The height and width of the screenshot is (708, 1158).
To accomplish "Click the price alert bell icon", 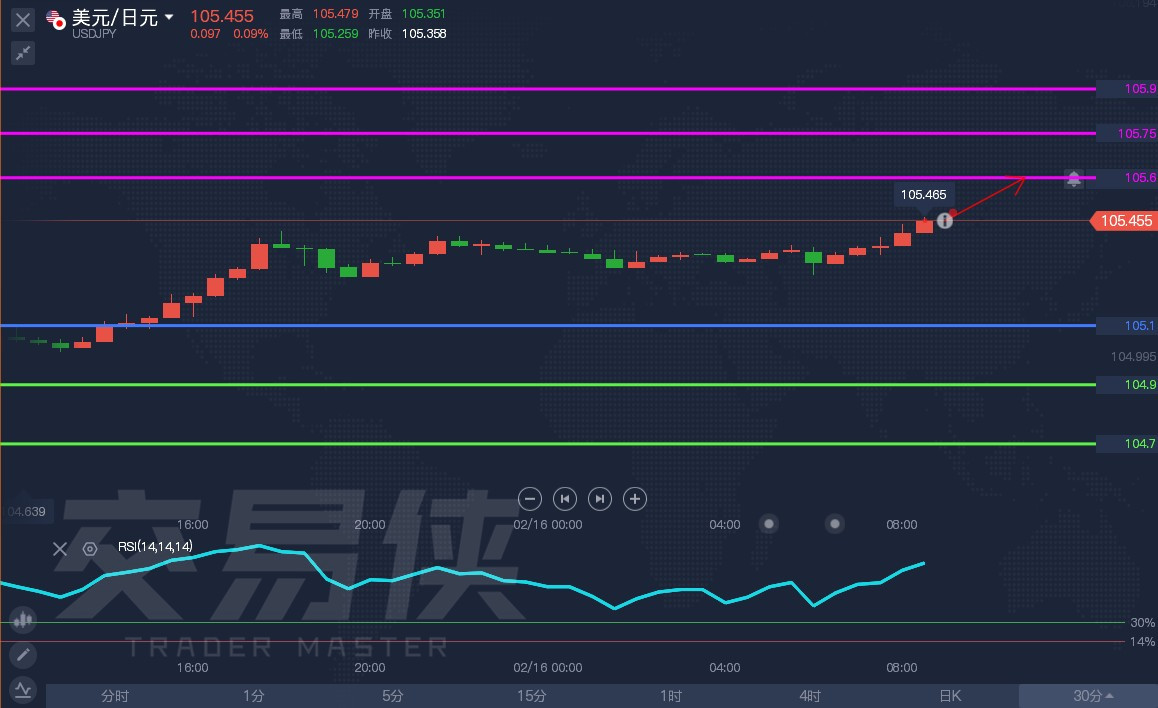I will pyautogui.click(x=1074, y=178).
